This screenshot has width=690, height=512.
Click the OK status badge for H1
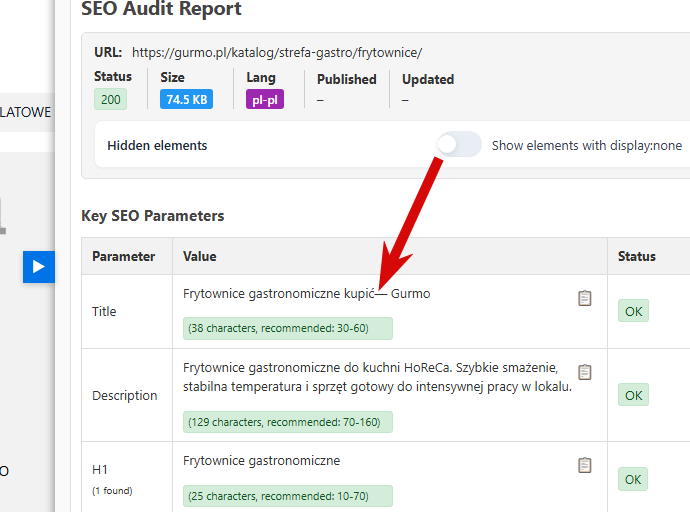tap(633, 479)
